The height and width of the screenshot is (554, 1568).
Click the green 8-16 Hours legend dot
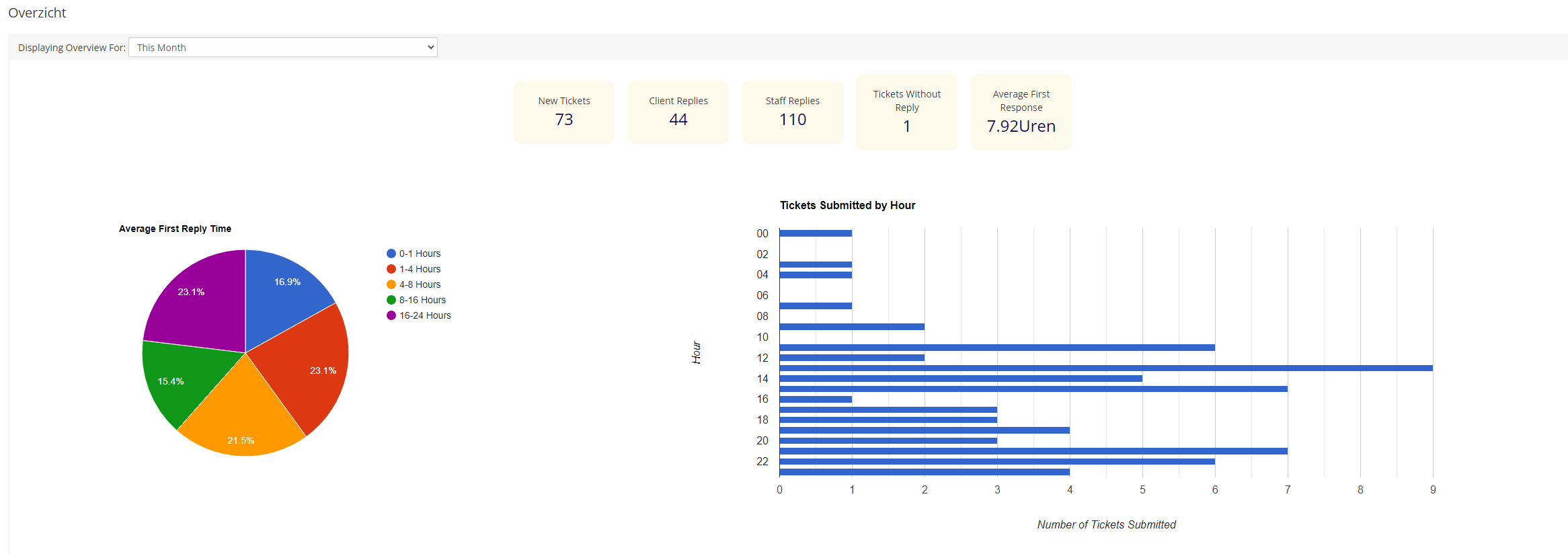[x=391, y=300]
